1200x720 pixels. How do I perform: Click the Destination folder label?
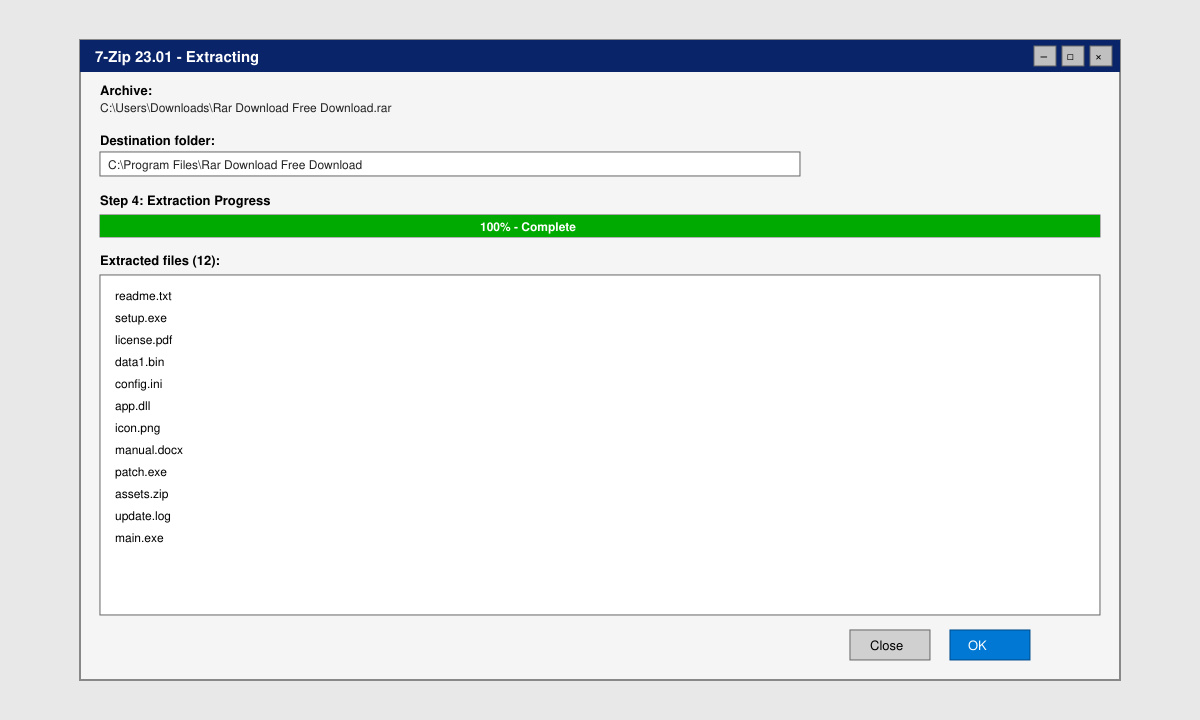coord(158,141)
